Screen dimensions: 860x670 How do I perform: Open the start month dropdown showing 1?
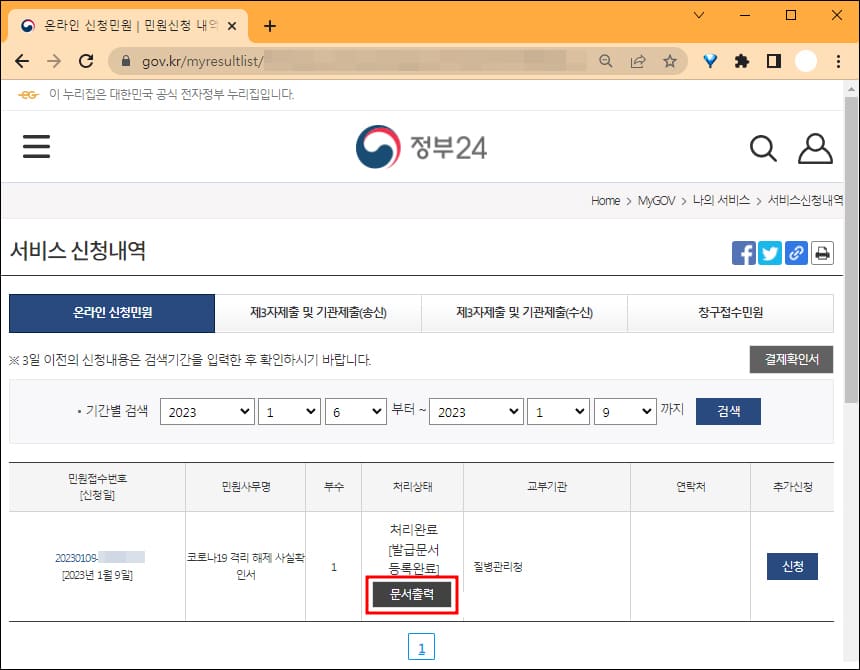(289, 411)
